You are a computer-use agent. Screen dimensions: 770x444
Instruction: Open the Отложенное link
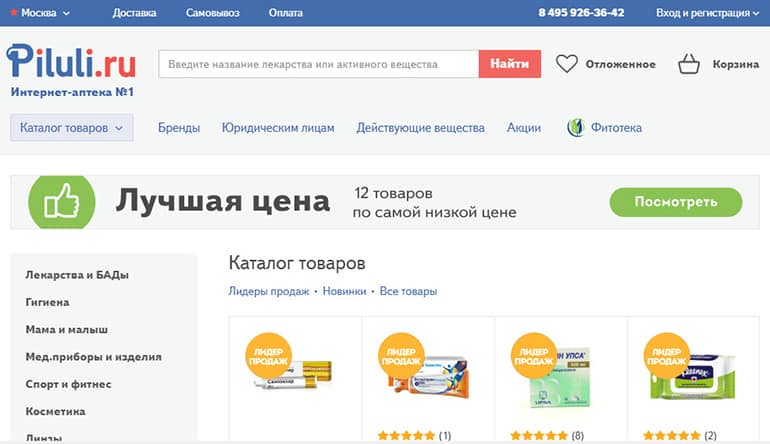coord(620,64)
